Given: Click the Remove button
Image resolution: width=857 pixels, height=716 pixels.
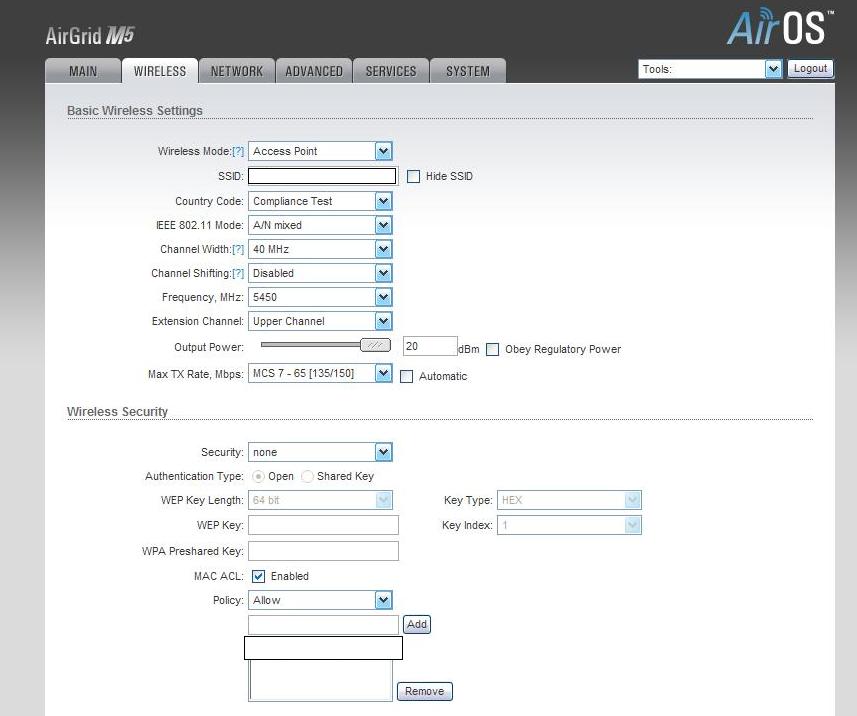Looking at the screenshot, I should point(425,691).
